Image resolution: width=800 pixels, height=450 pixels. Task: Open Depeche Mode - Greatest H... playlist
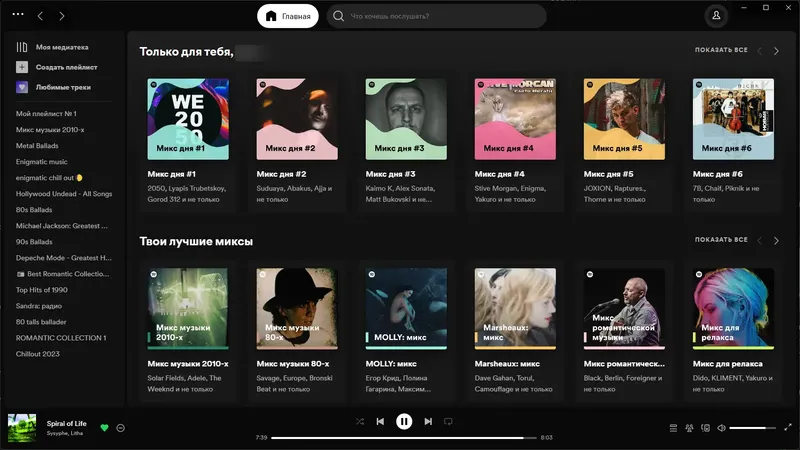[x=63, y=258]
